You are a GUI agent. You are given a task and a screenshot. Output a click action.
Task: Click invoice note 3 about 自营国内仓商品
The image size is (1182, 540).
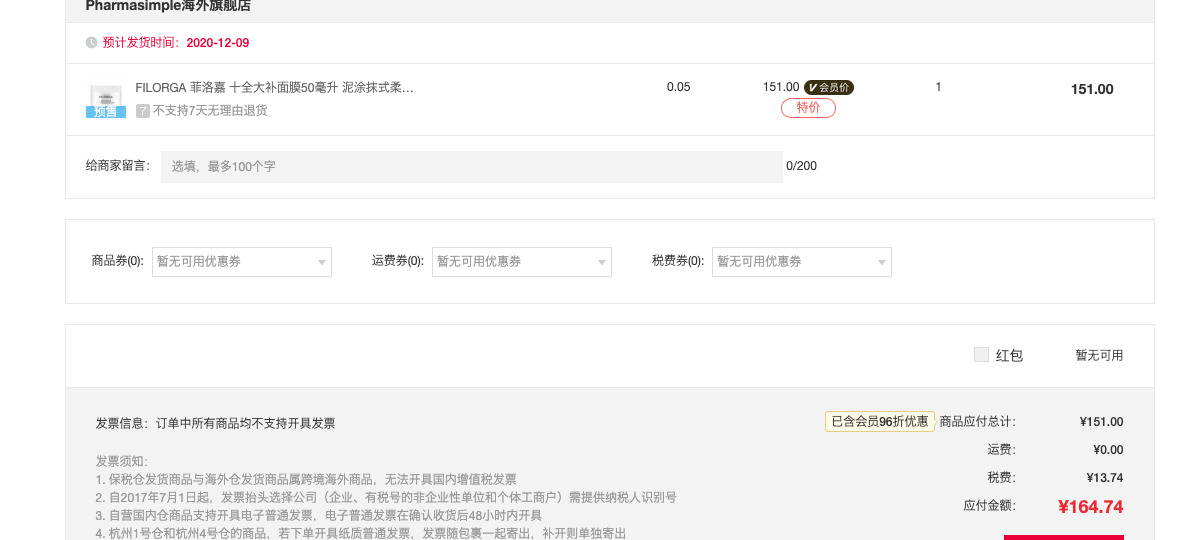pyautogui.click(x=319, y=516)
